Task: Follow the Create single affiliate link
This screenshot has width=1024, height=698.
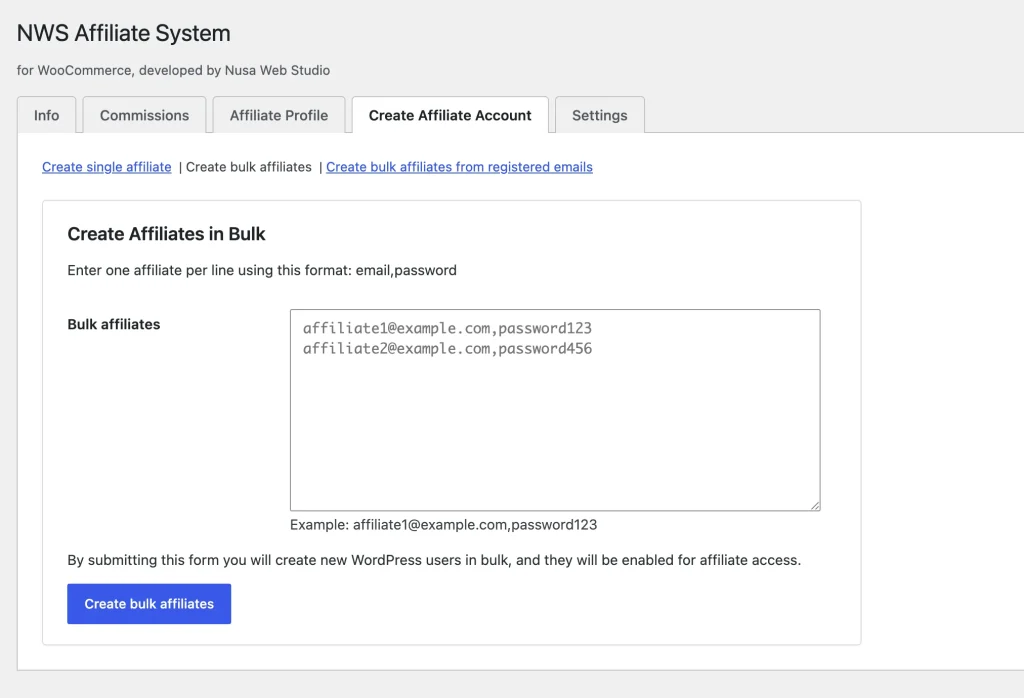Action: pos(107,167)
